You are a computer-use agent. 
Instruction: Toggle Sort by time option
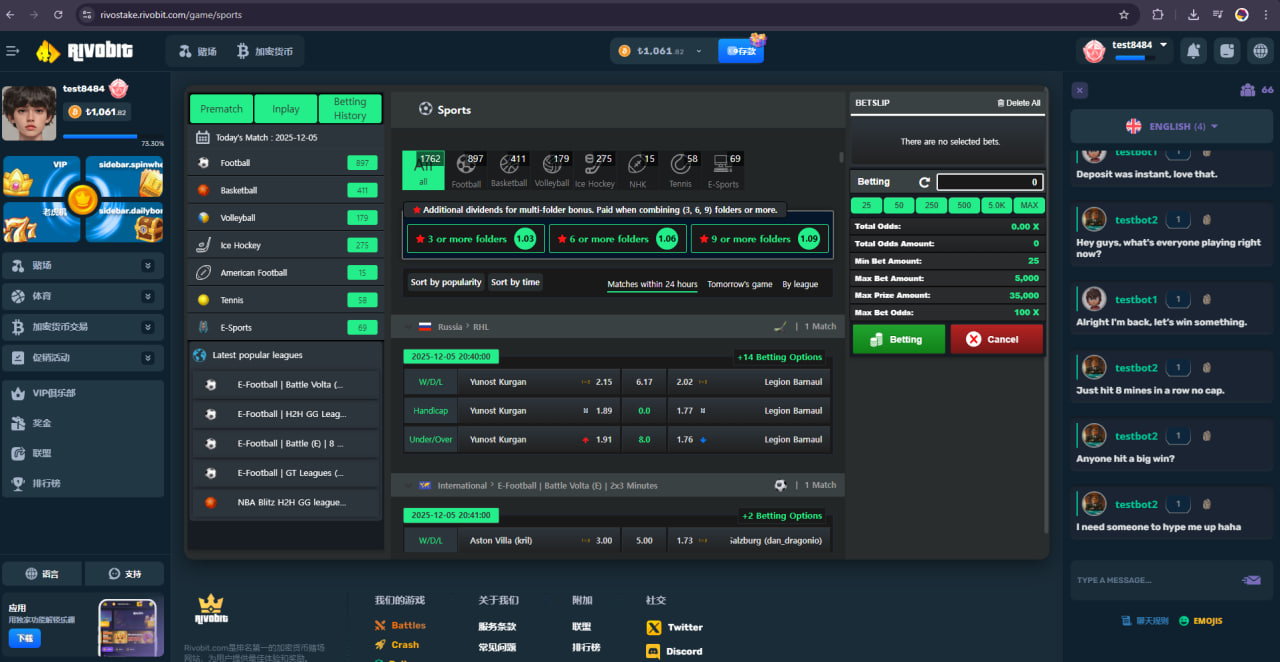click(515, 283)
